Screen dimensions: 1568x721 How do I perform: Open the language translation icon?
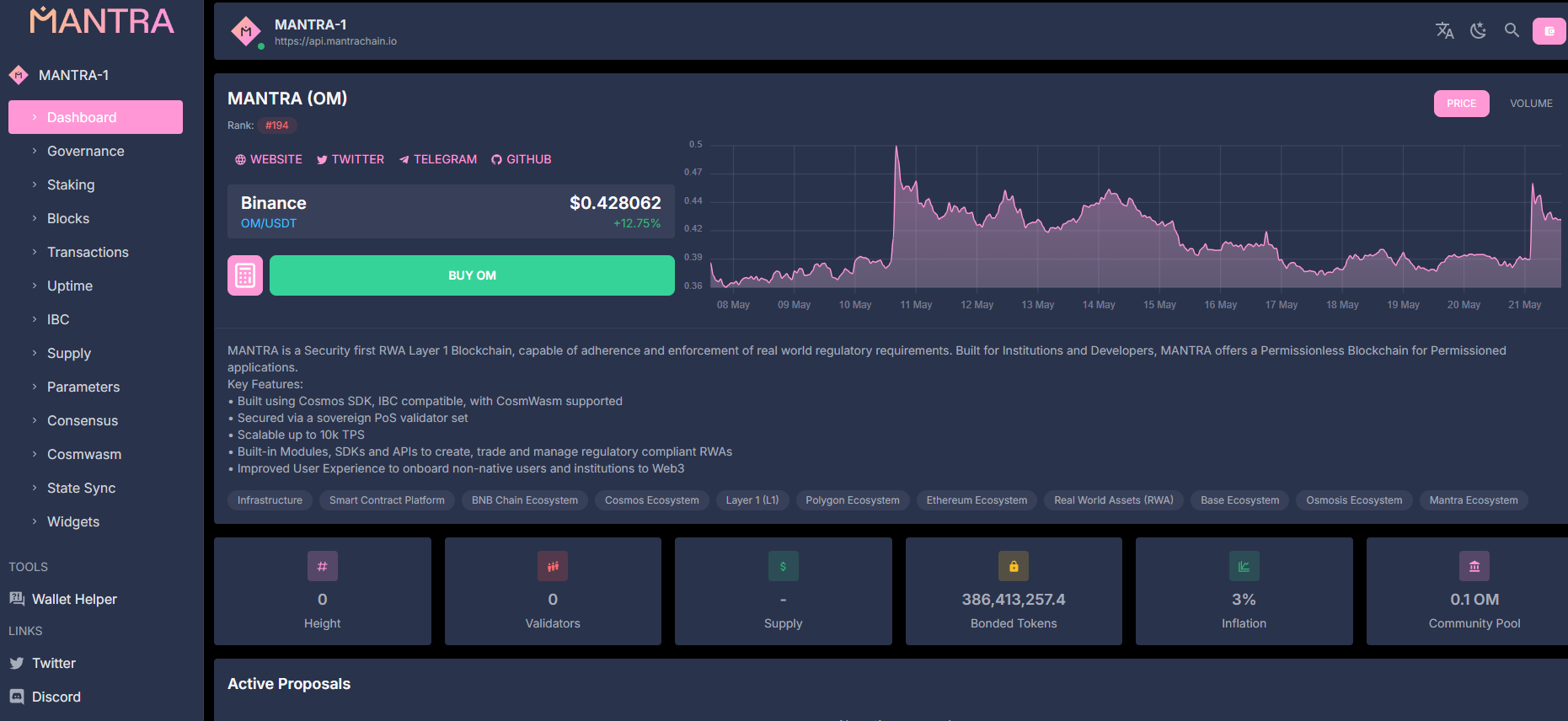pyautogui.click(x=1445, y=31)
